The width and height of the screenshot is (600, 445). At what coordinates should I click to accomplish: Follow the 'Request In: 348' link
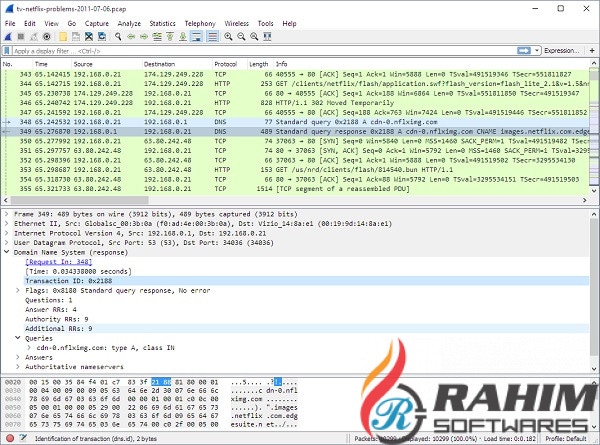pyautogui.click(x=59, y=262)
